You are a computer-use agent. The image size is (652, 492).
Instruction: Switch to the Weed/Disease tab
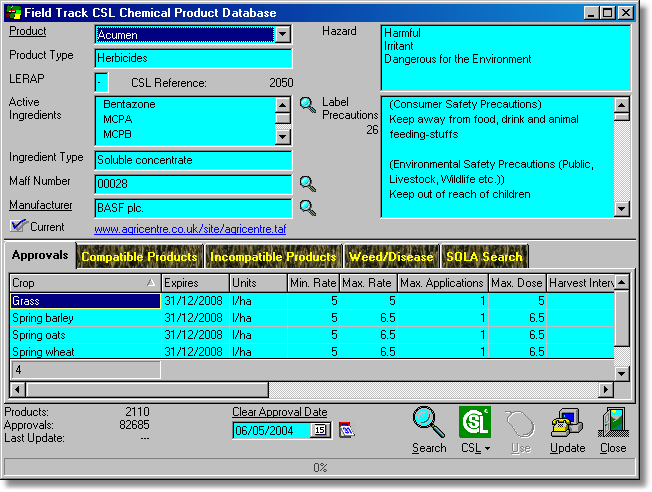(391, 257)
